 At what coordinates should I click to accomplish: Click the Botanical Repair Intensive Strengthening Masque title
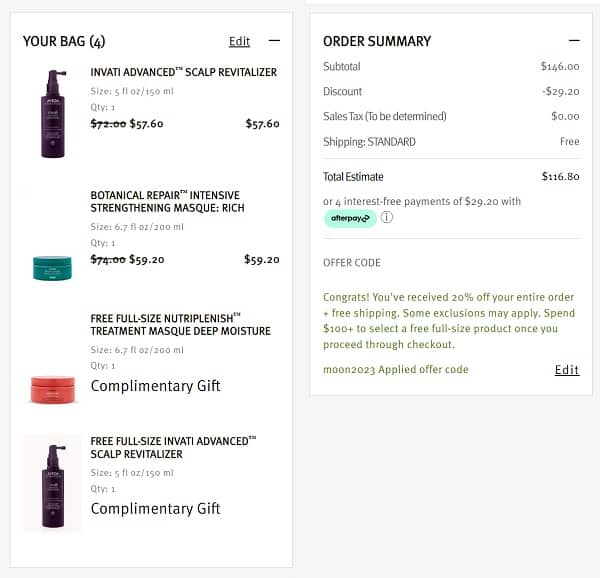tap(167, 202)
